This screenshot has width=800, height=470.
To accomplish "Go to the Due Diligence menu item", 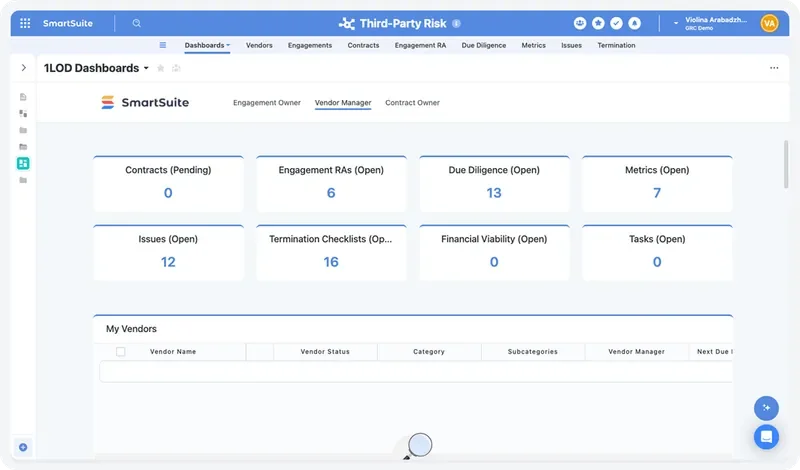I will [484, 45].
